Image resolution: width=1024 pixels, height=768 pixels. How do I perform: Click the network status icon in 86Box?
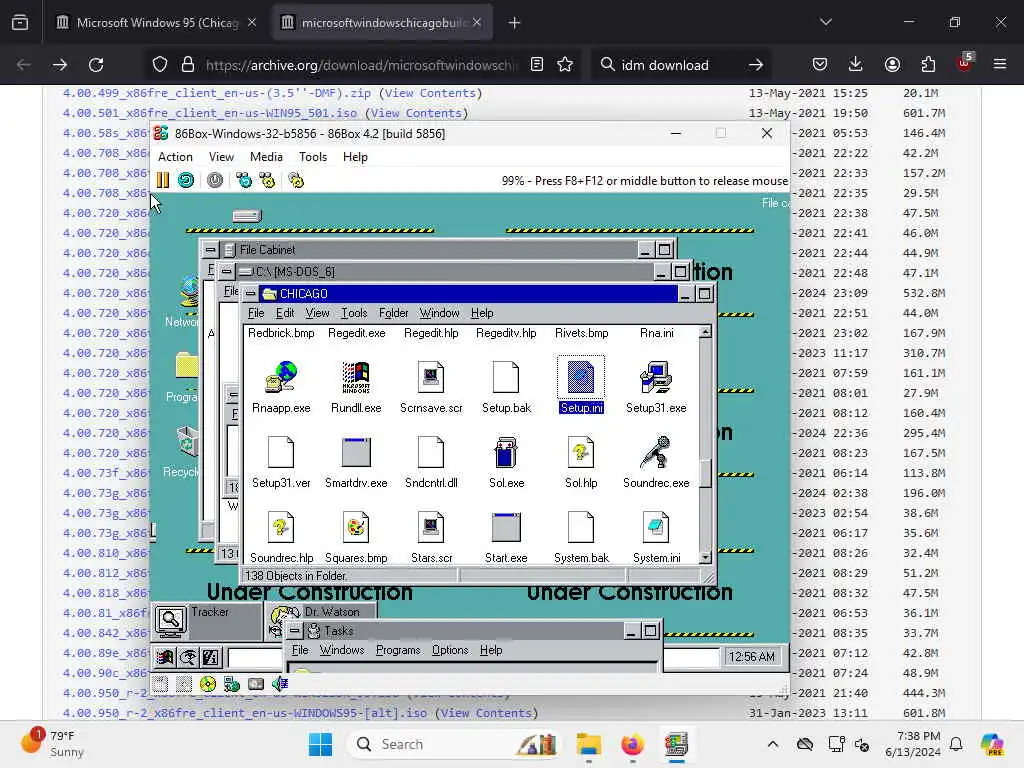(232, 684)
